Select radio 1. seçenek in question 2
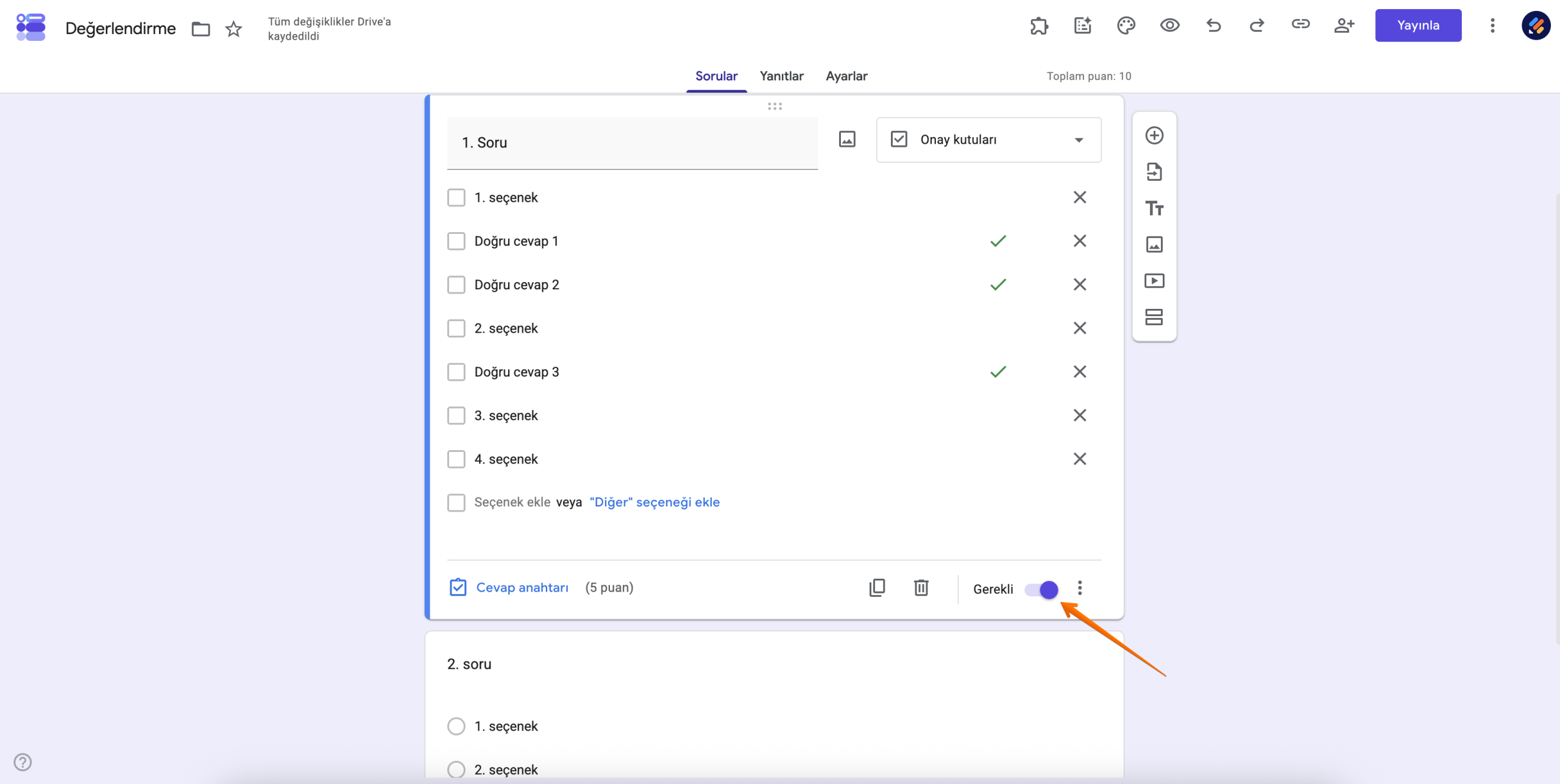Screen dimensions: 1560x784 pos(456,726)
